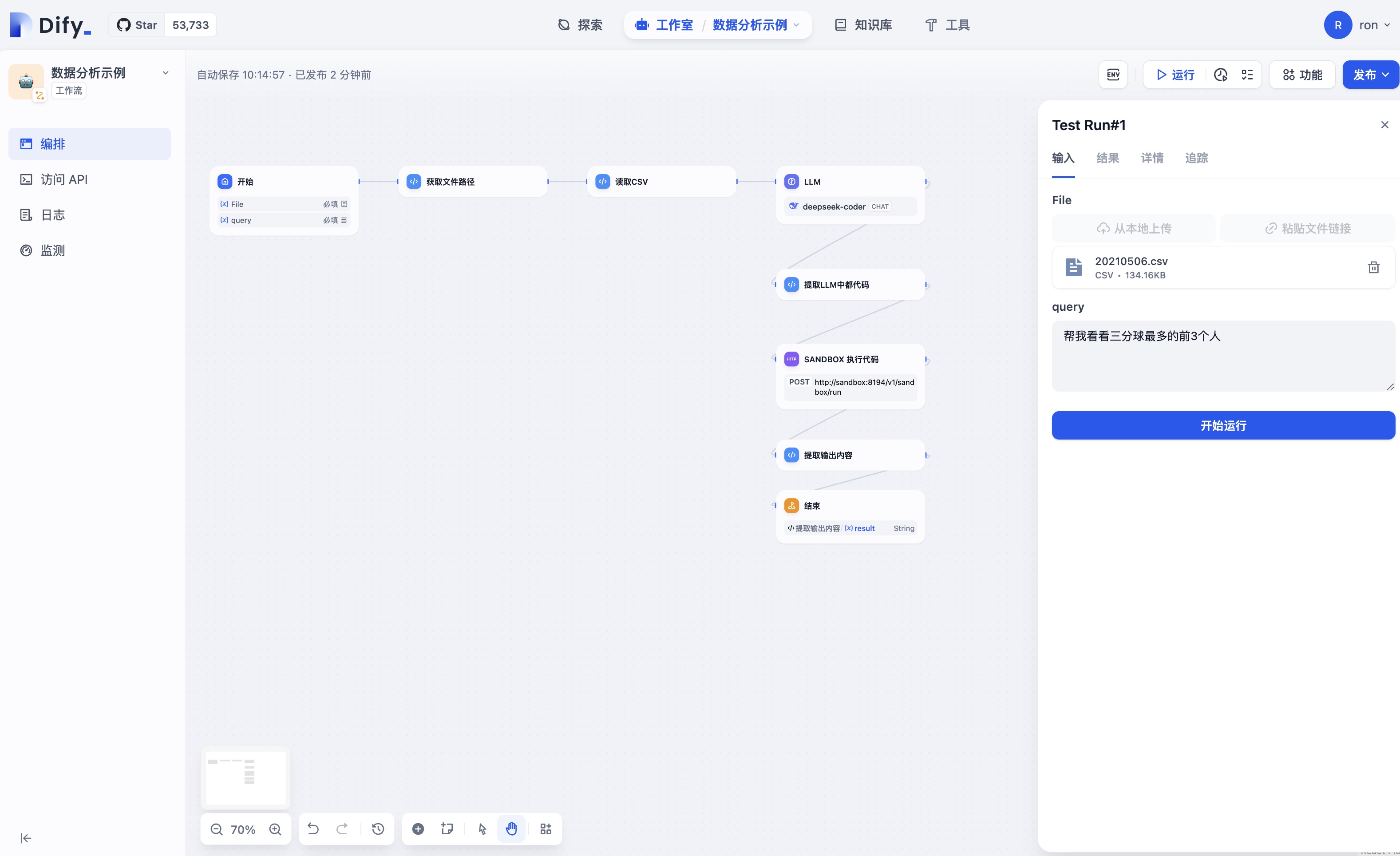The width and height of the screenshot is (1400, 856).
Task: Click the ENV environment variables icon
Action: [1112, 75]
